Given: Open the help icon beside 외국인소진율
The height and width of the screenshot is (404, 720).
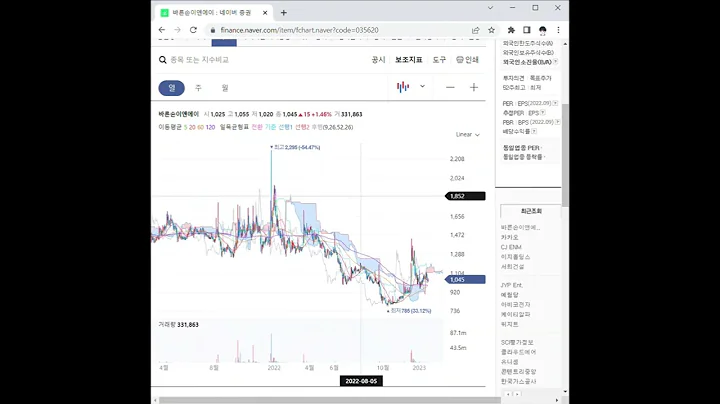Looking at the screenshot, I should [556, 62].
